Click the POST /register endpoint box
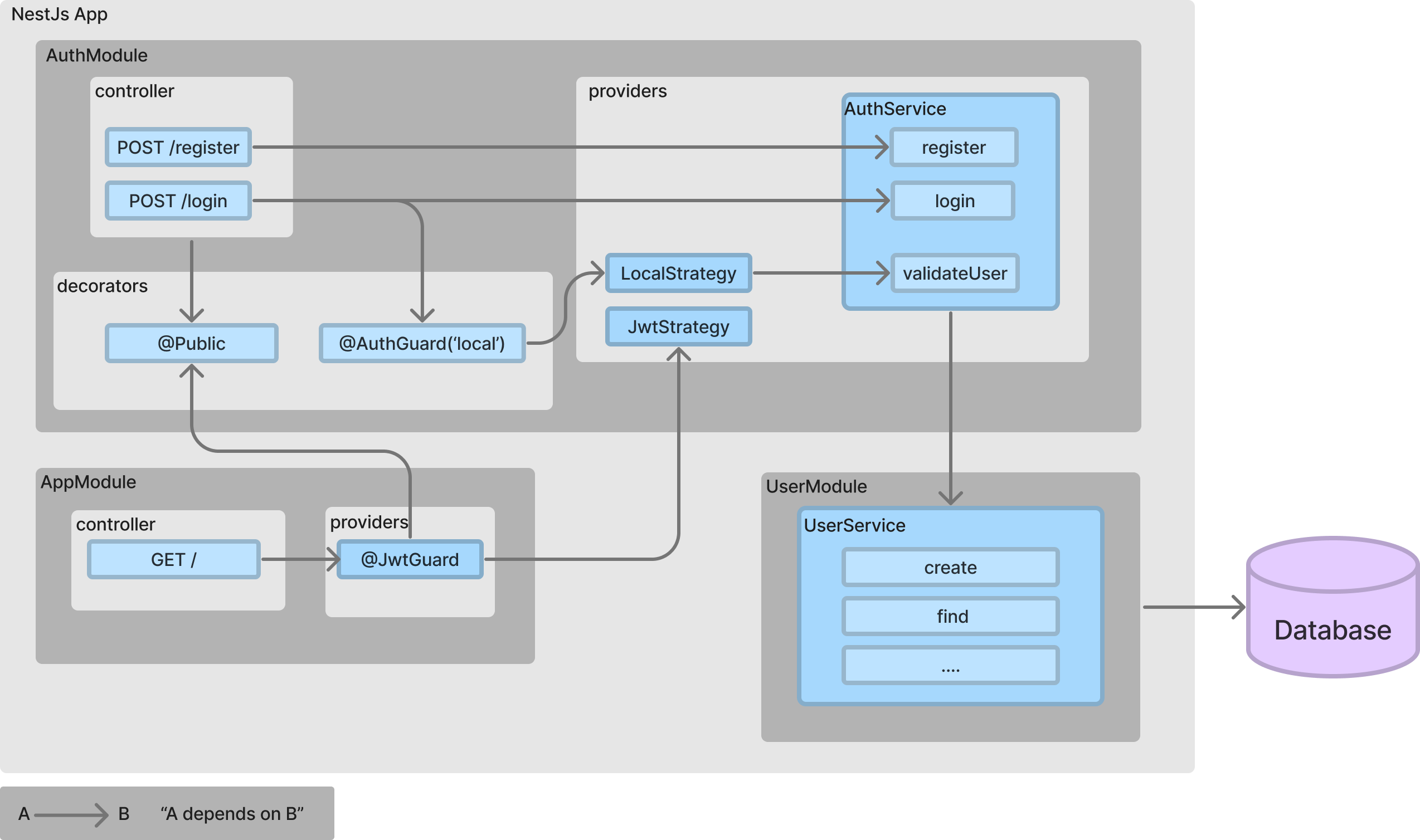This screenshot has width=1420, height=840. 178,147
